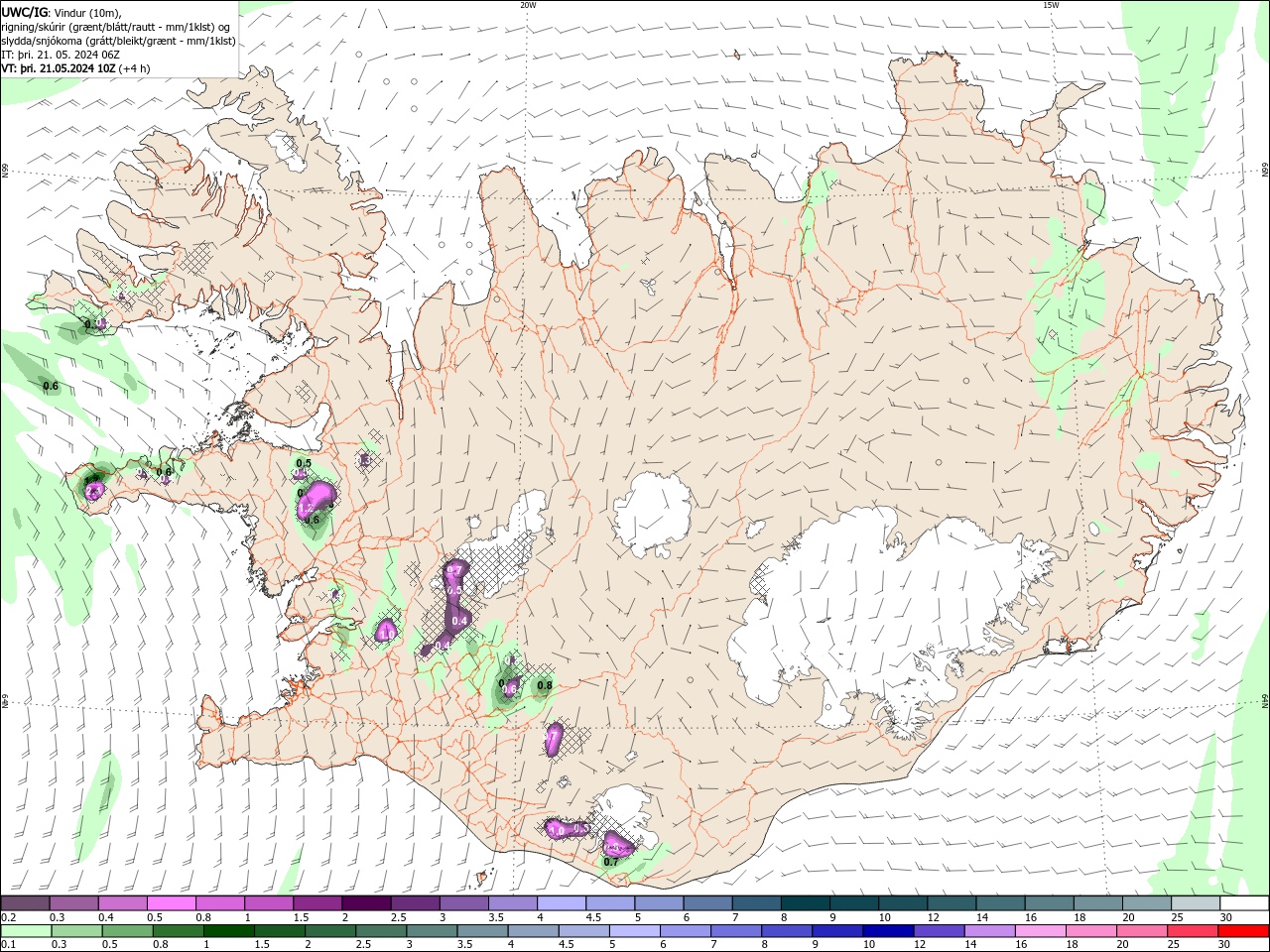Image resolution: width=1270 pixels, height=952 pixels.
Task: Pick lower legend swatch between 1.5 and 2
Action: (x=281, y=931)
